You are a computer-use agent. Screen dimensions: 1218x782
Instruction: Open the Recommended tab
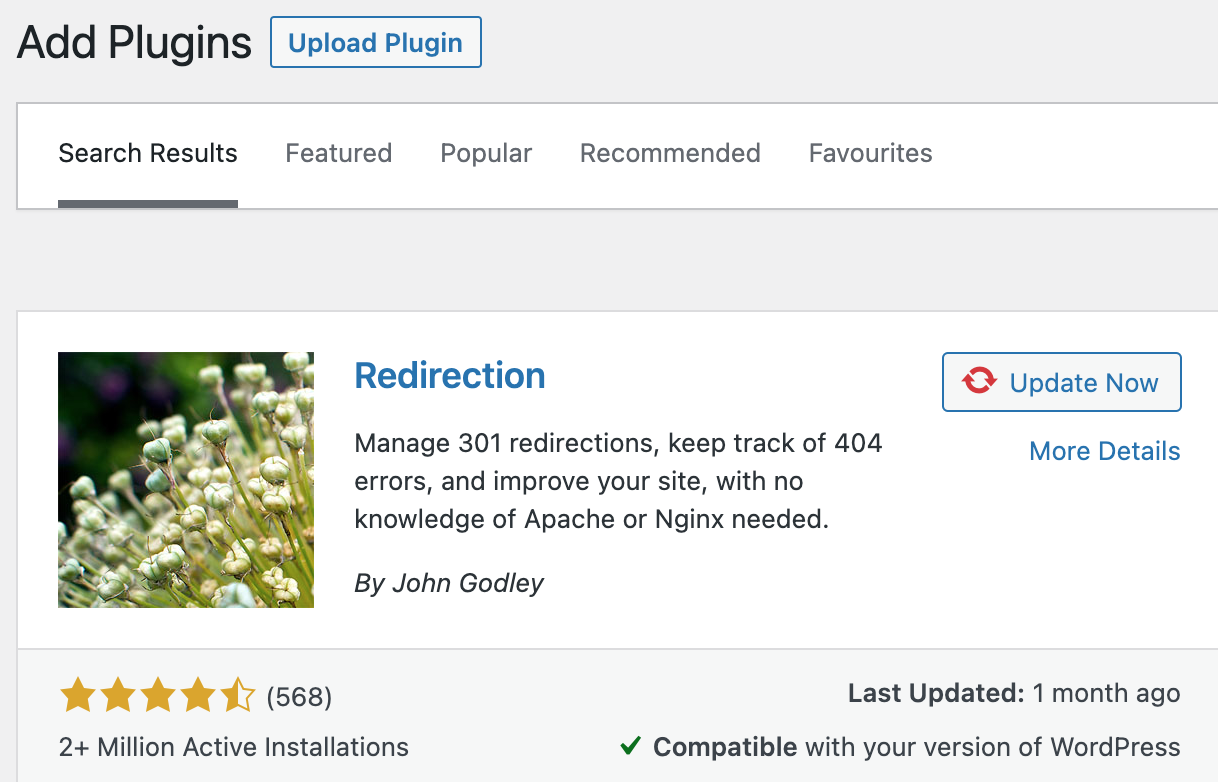pos(670,153)
